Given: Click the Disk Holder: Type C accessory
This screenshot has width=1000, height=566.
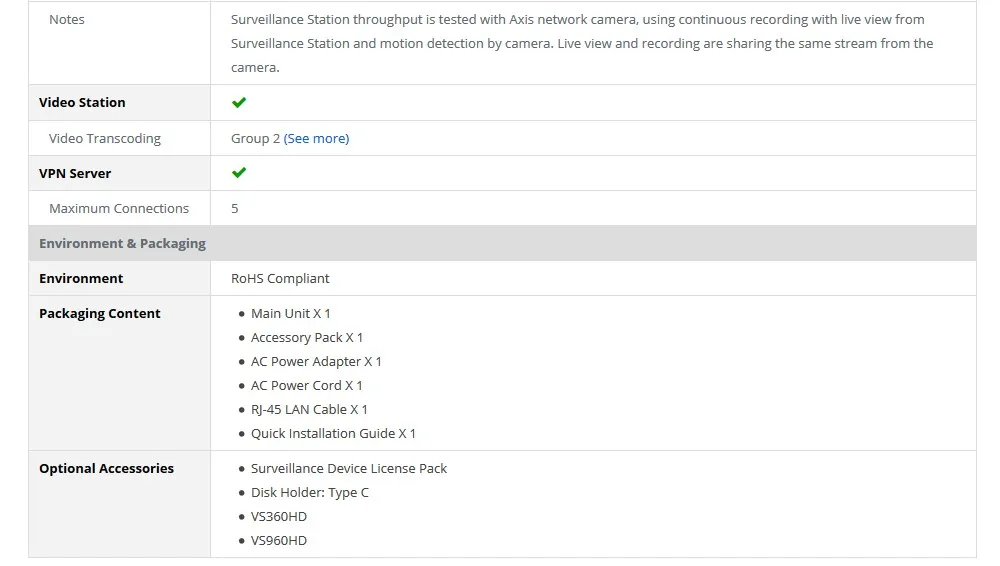Looking at the screenshot, I should pos(310,493).
